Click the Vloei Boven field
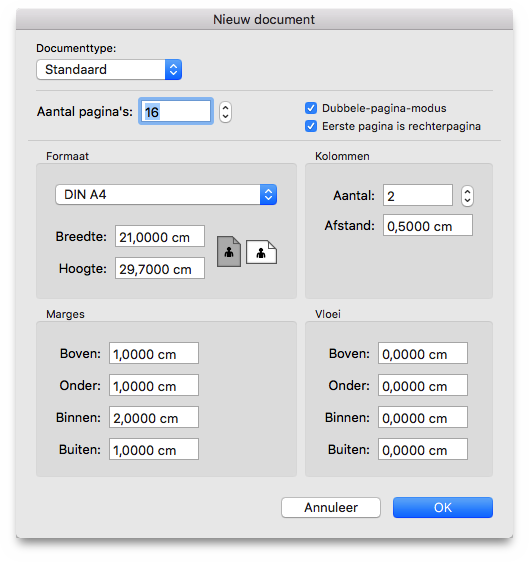 (x=423, y=353)
